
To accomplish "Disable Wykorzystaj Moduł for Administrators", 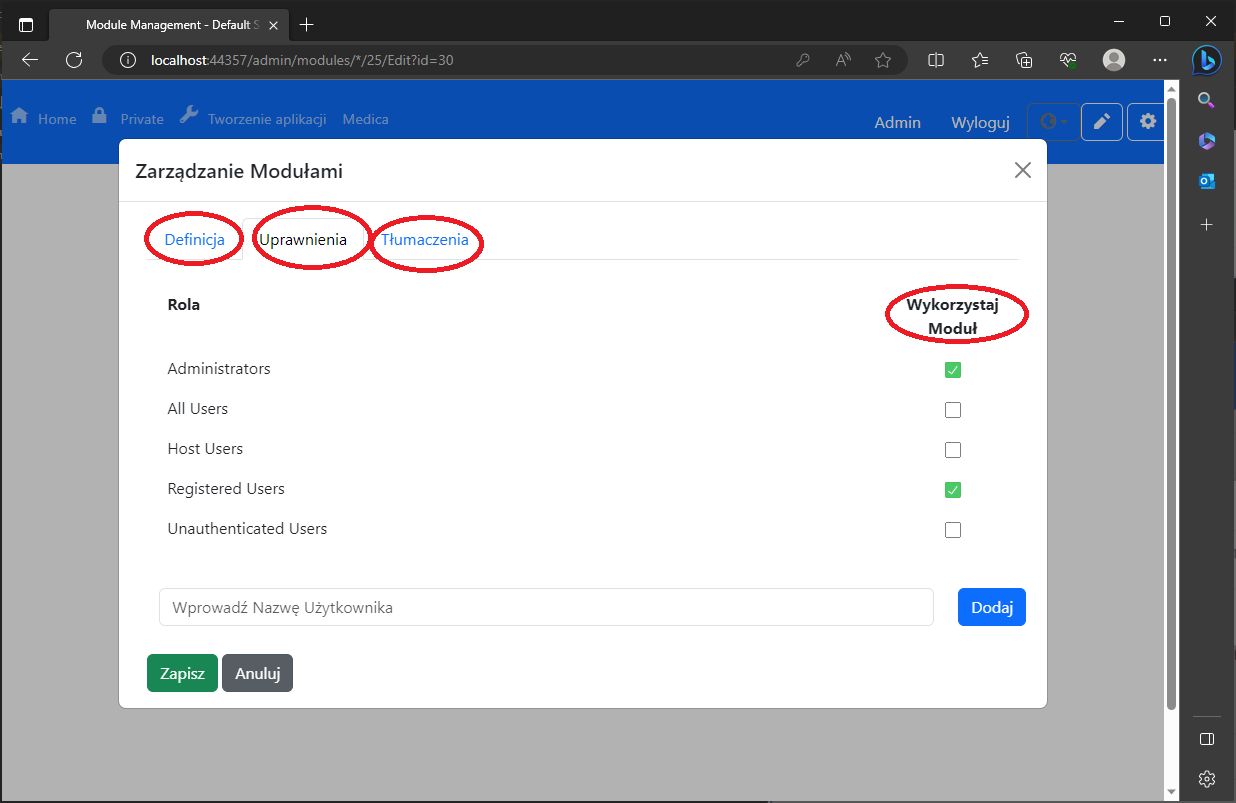I will pyautogui.click(x=952, y=369).
